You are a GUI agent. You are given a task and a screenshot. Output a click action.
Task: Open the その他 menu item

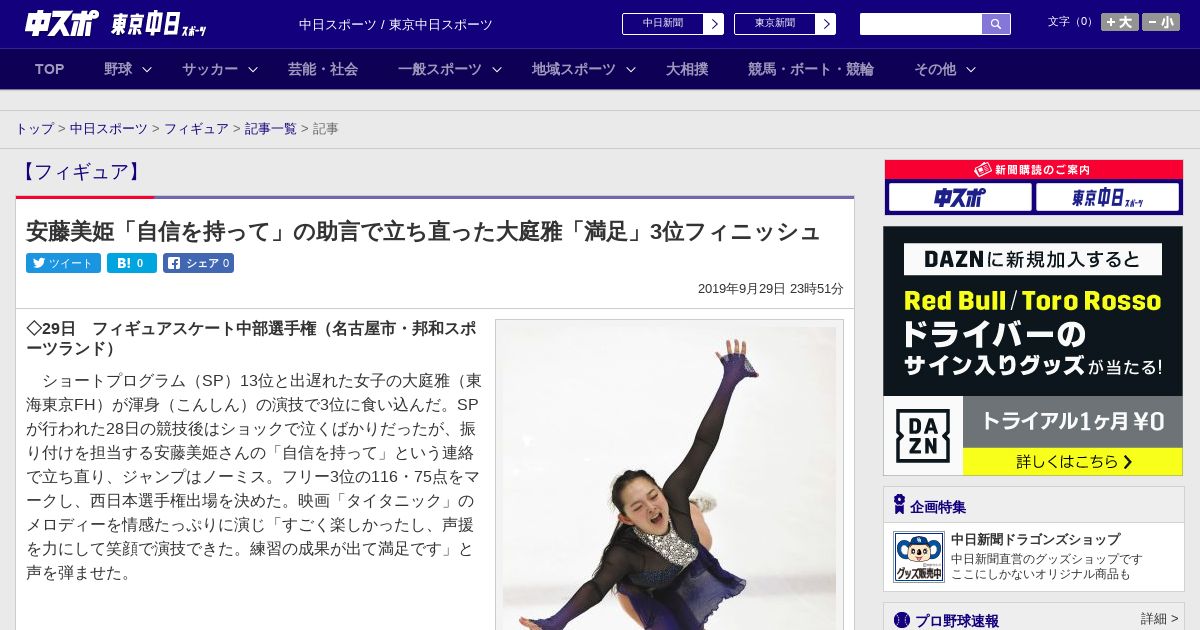click(x=935, y=69)
